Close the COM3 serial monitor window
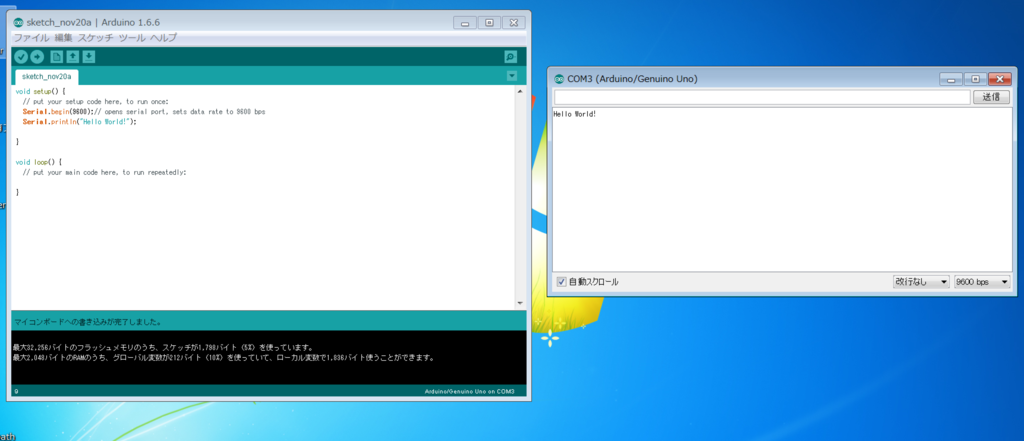The height and width of the screenshot is (441, 1024). (999, 80)
